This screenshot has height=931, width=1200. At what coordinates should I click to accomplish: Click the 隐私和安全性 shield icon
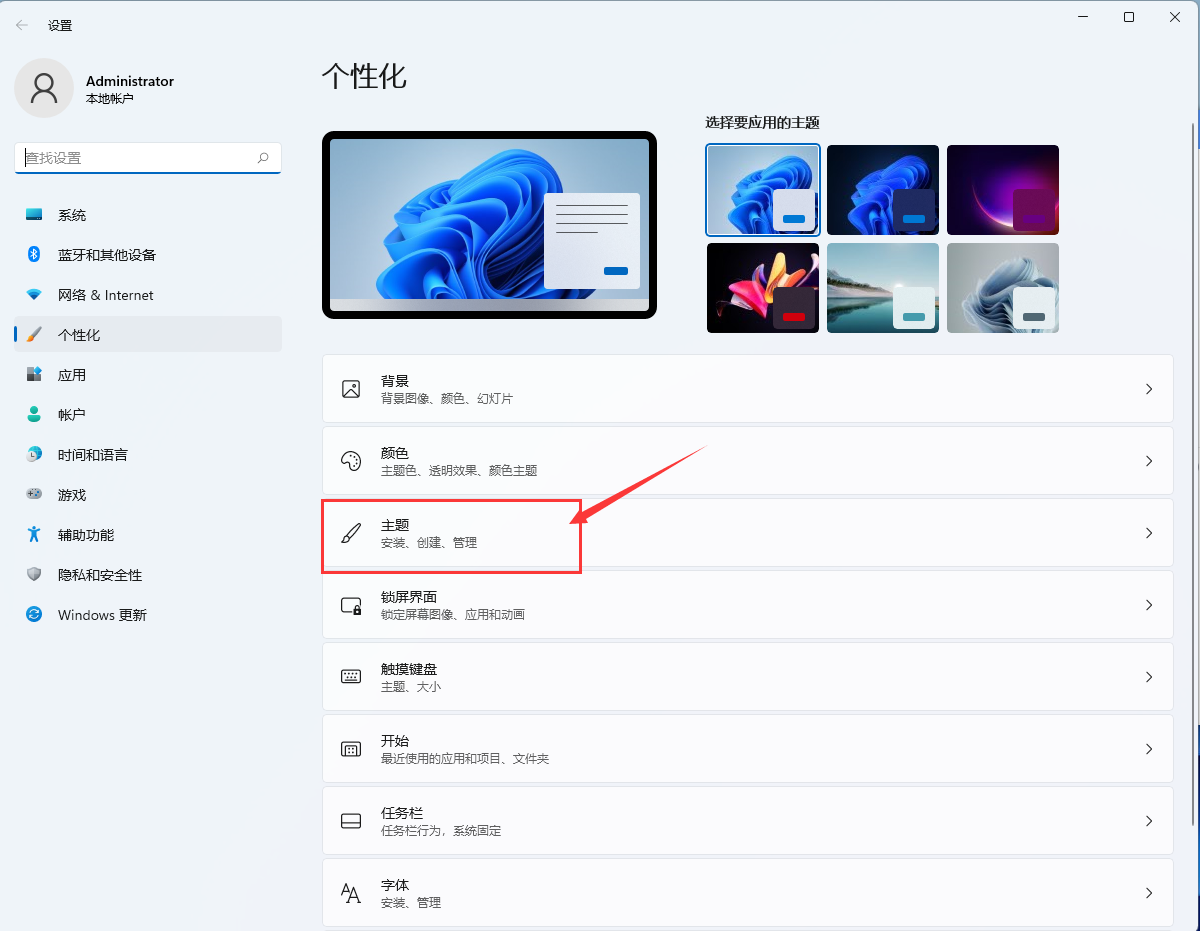pos(34,575)
